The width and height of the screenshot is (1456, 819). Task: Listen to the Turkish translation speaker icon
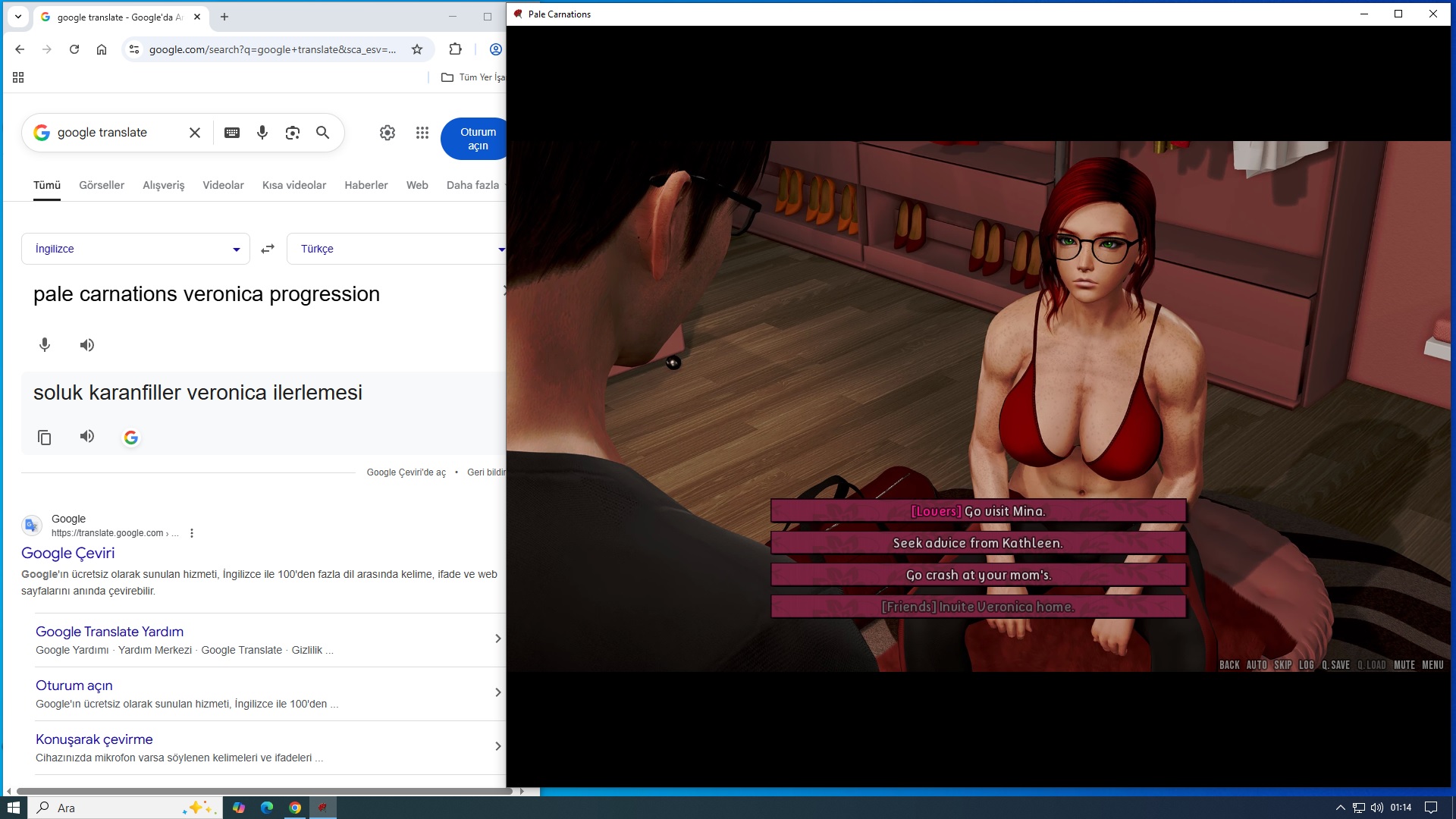point(87,436)
